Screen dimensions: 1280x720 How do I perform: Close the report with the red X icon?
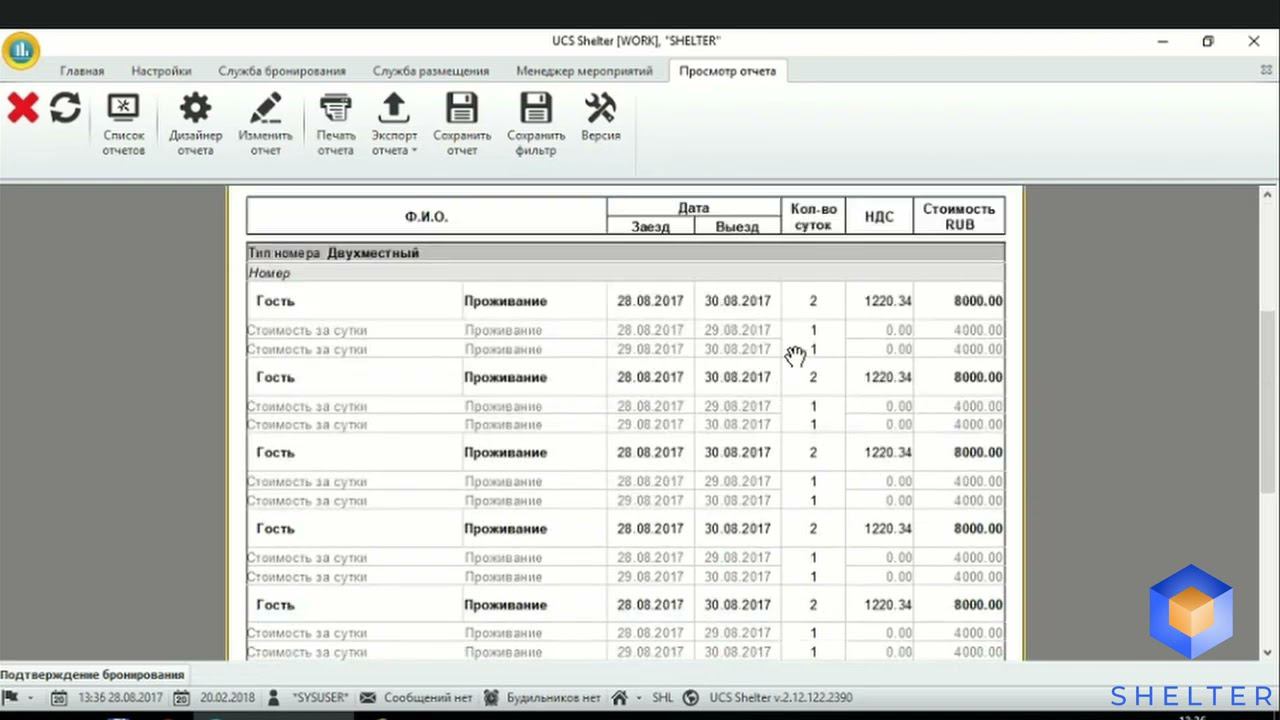[22, 108]
